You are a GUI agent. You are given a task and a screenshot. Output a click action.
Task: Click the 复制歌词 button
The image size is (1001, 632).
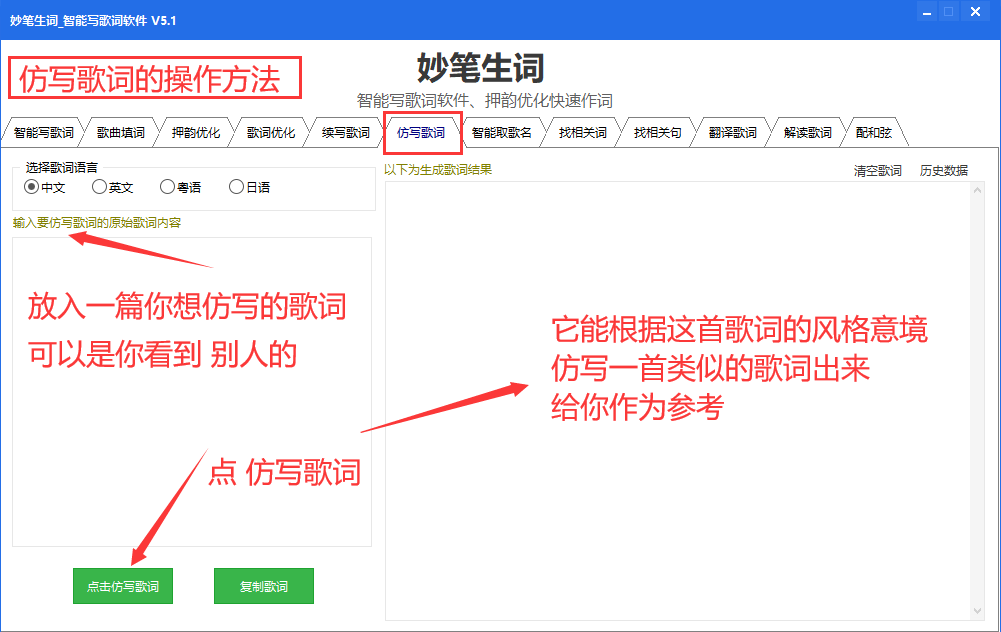point(264,586)
